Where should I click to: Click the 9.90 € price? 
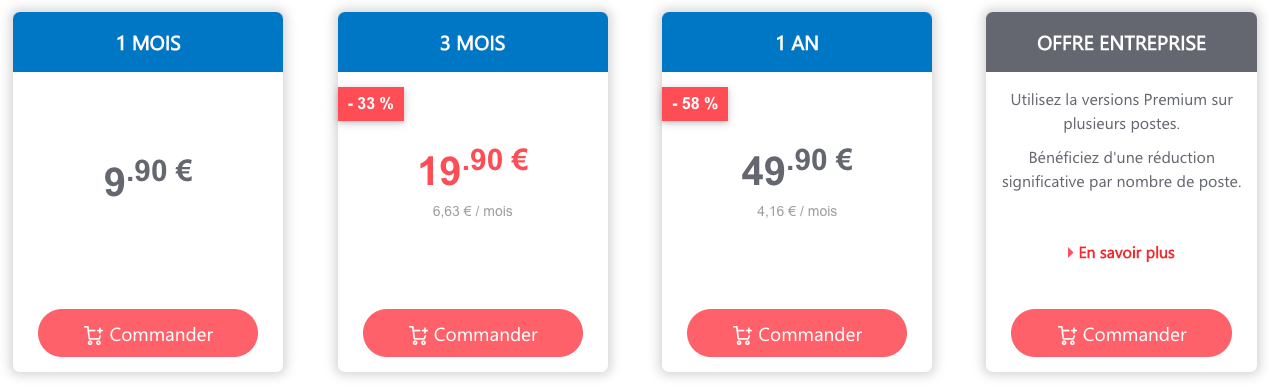[148, 177]
